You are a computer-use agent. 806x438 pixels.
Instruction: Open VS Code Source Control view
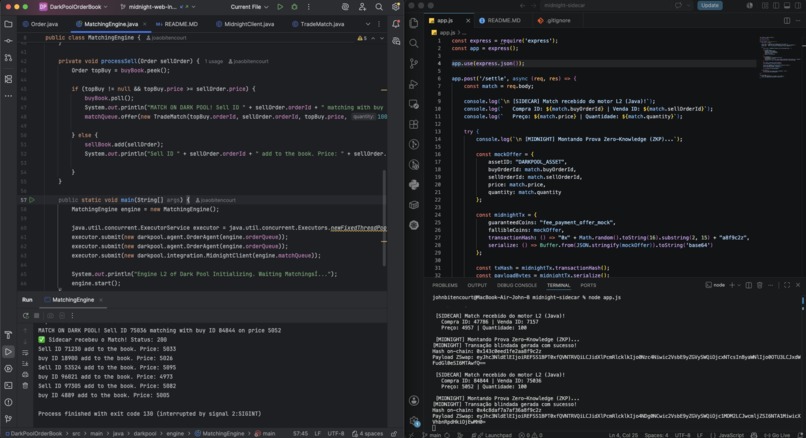pos(414,63)
